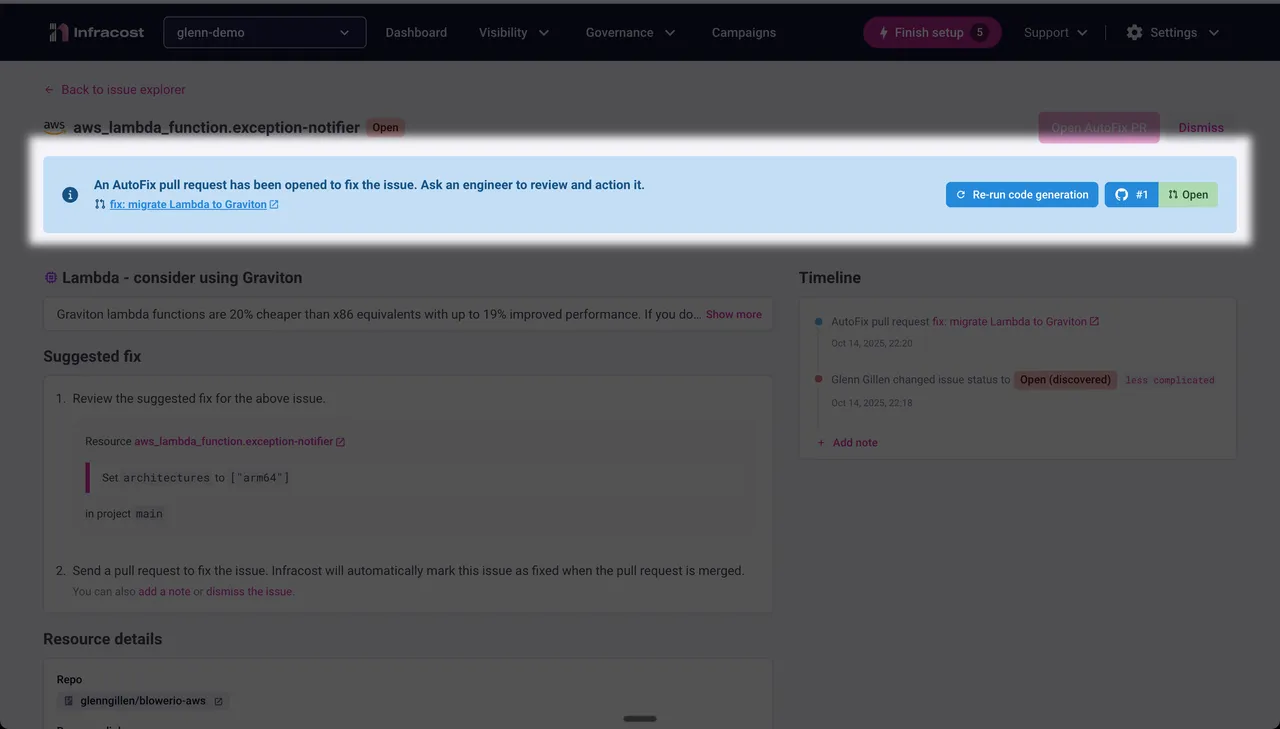Click the 'main' project label
Viewport: 1280px width, 729px height.
point(149,513)
